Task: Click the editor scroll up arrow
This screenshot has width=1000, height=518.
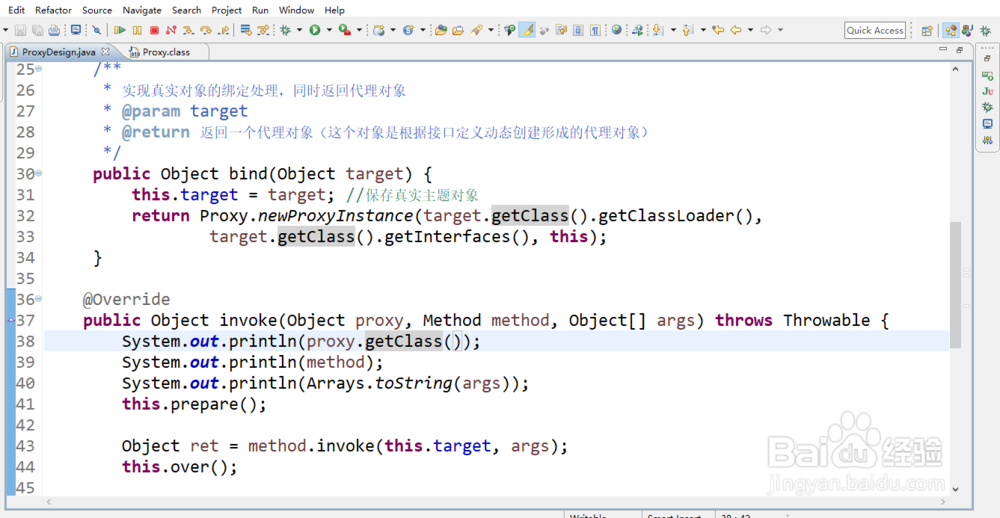Action: [x=955, y=68]
